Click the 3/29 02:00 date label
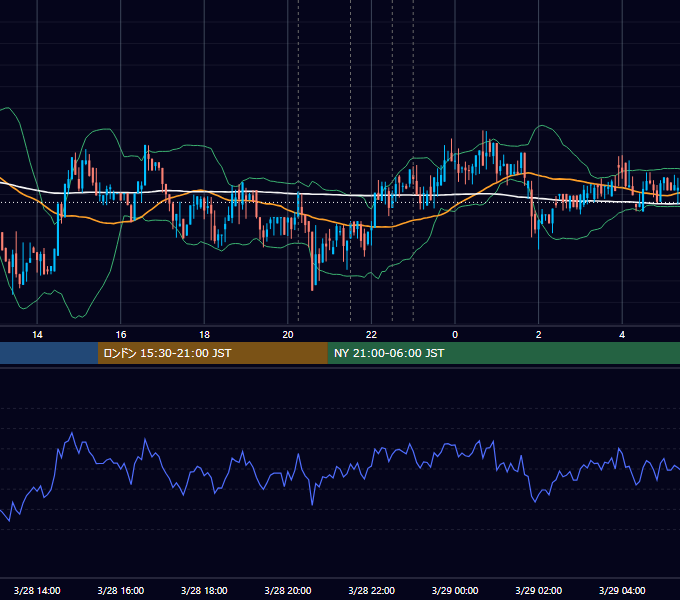The image size is (680, 600). point(538,590)
